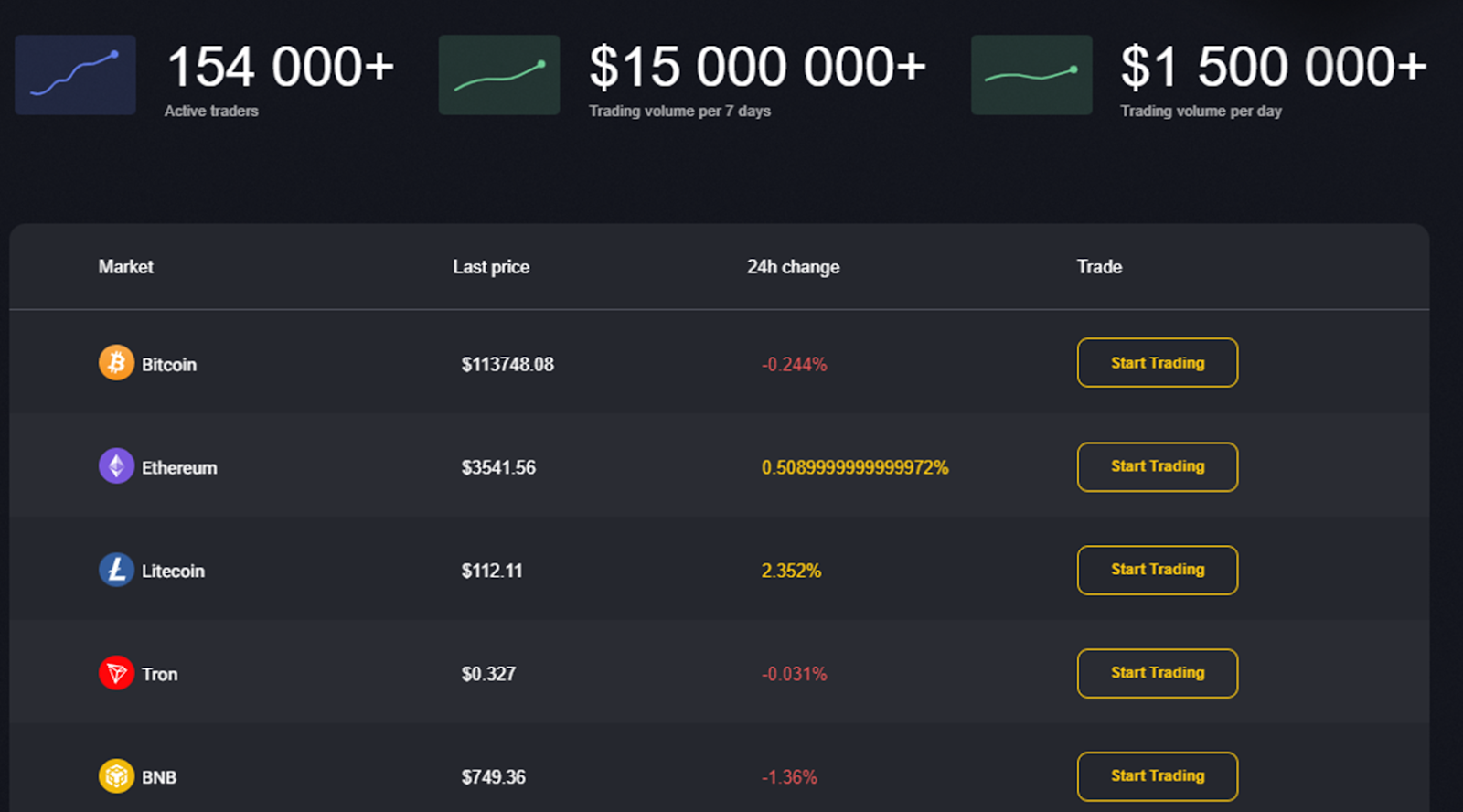Click the Tron coin icon

[x=116, y=674]
